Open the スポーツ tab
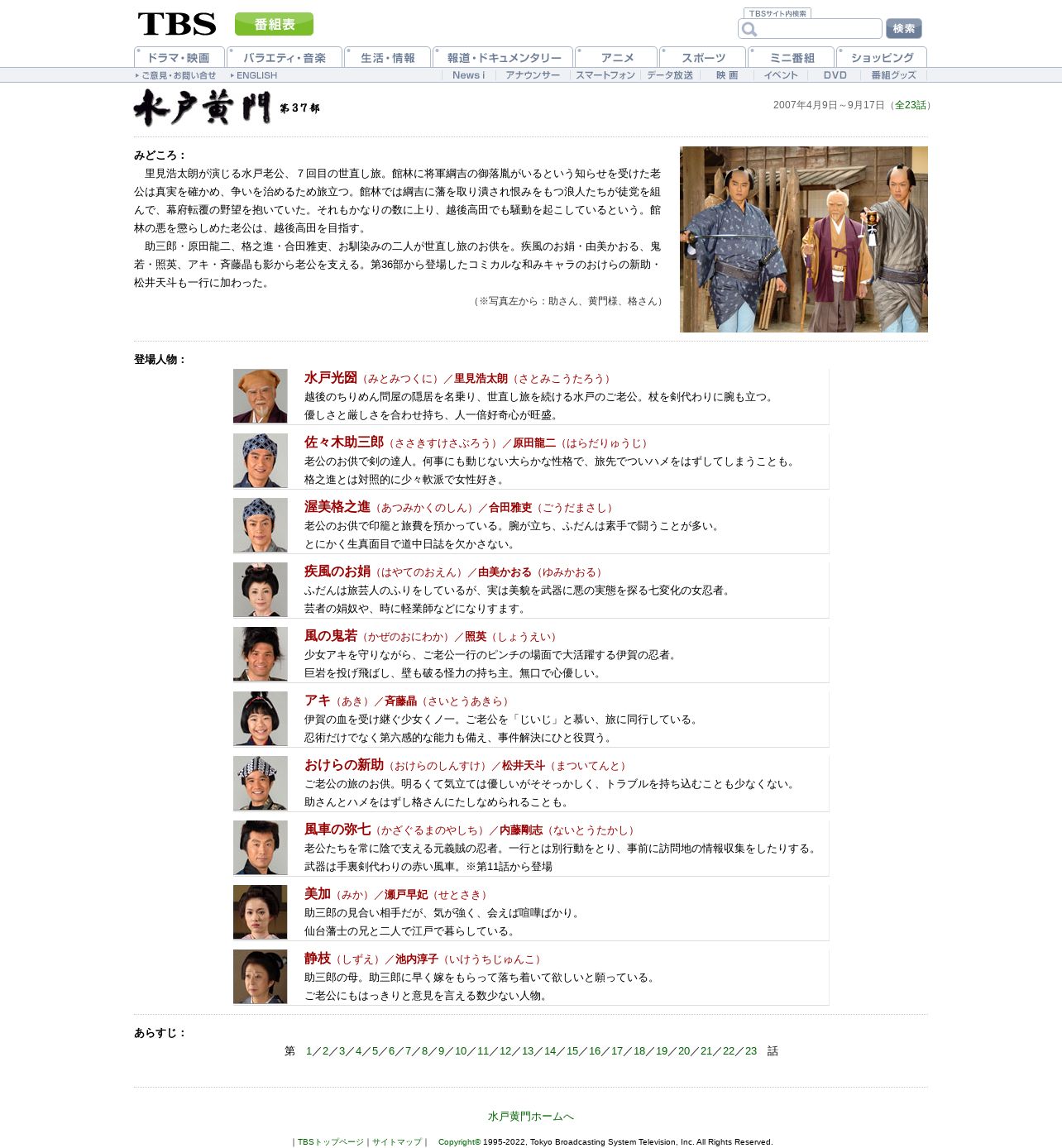Screen dimensions: 1062x1148 coord(703,57)
